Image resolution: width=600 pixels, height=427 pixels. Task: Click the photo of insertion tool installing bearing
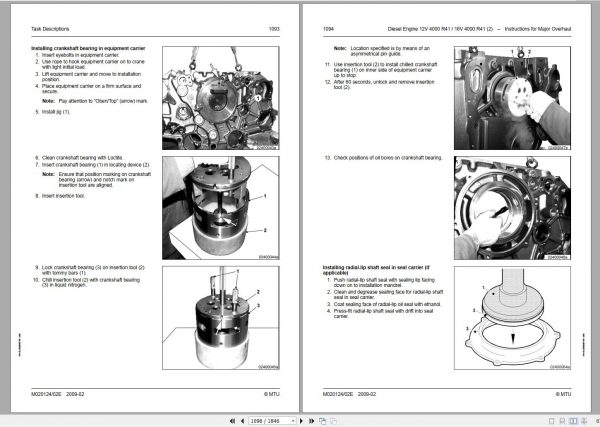(512, 98)
